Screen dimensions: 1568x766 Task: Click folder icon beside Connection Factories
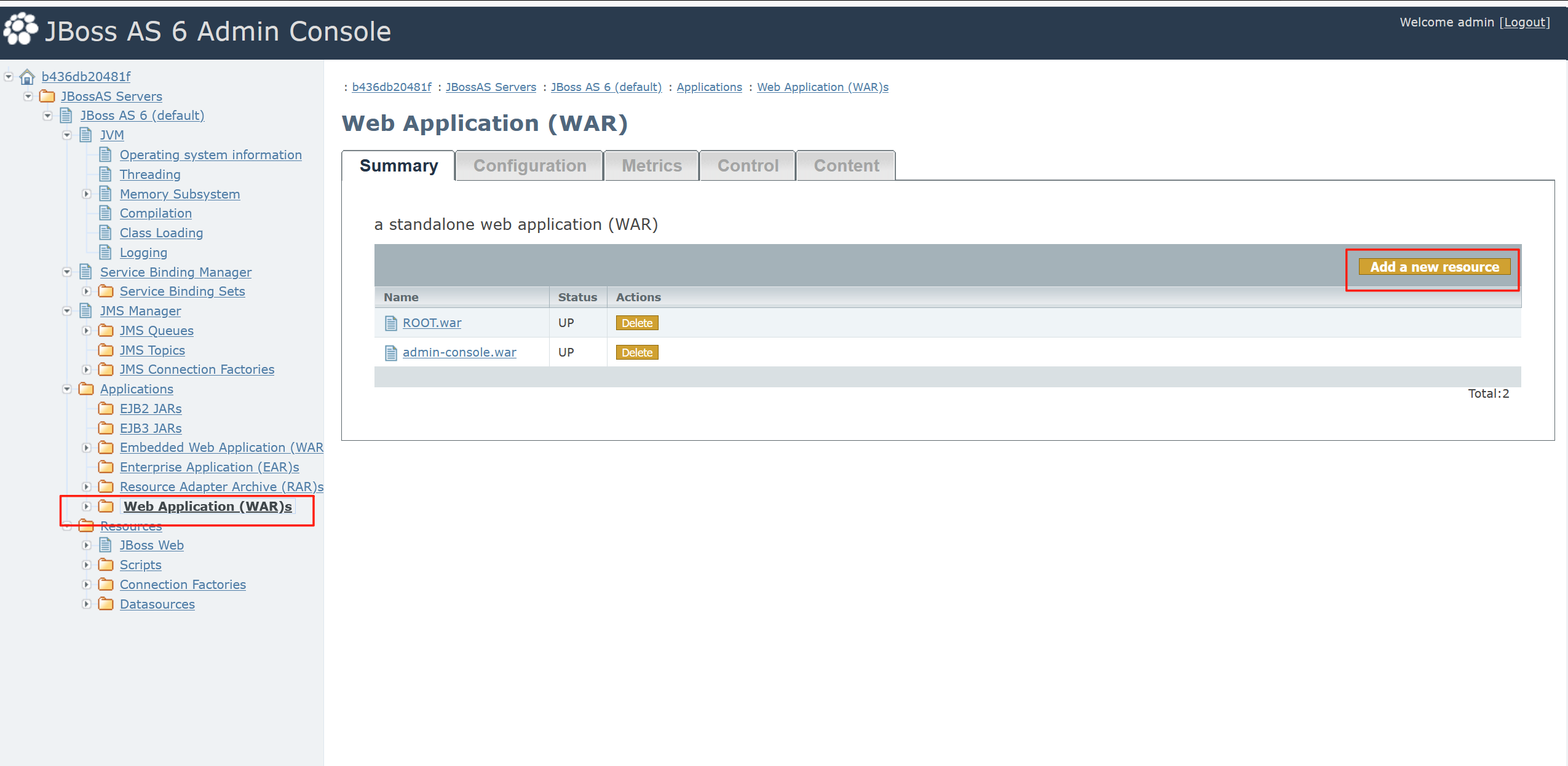point(106,584)
